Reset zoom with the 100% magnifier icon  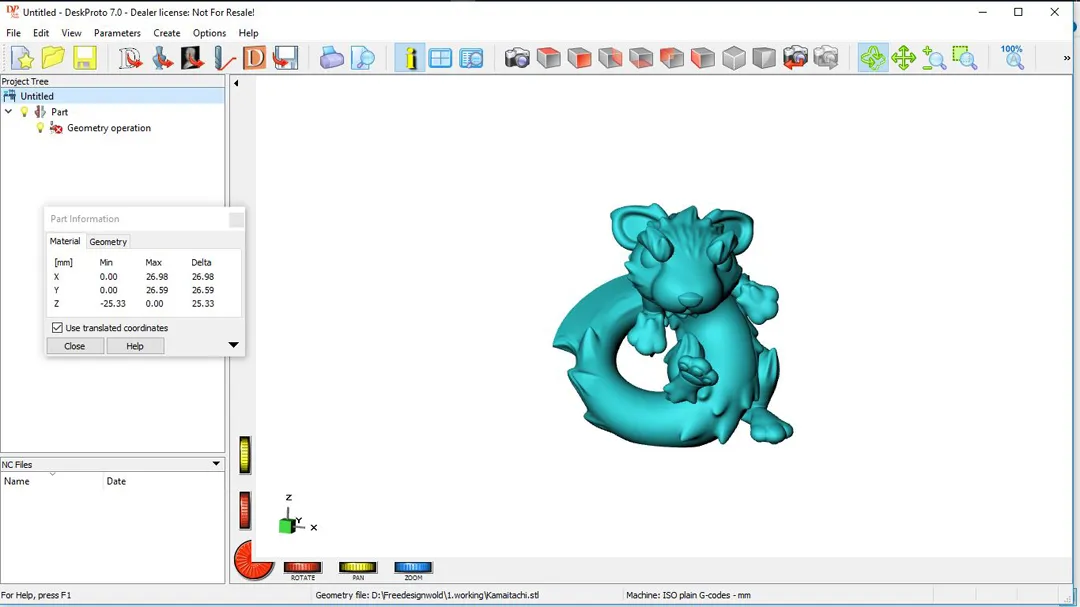point(1012,59)
